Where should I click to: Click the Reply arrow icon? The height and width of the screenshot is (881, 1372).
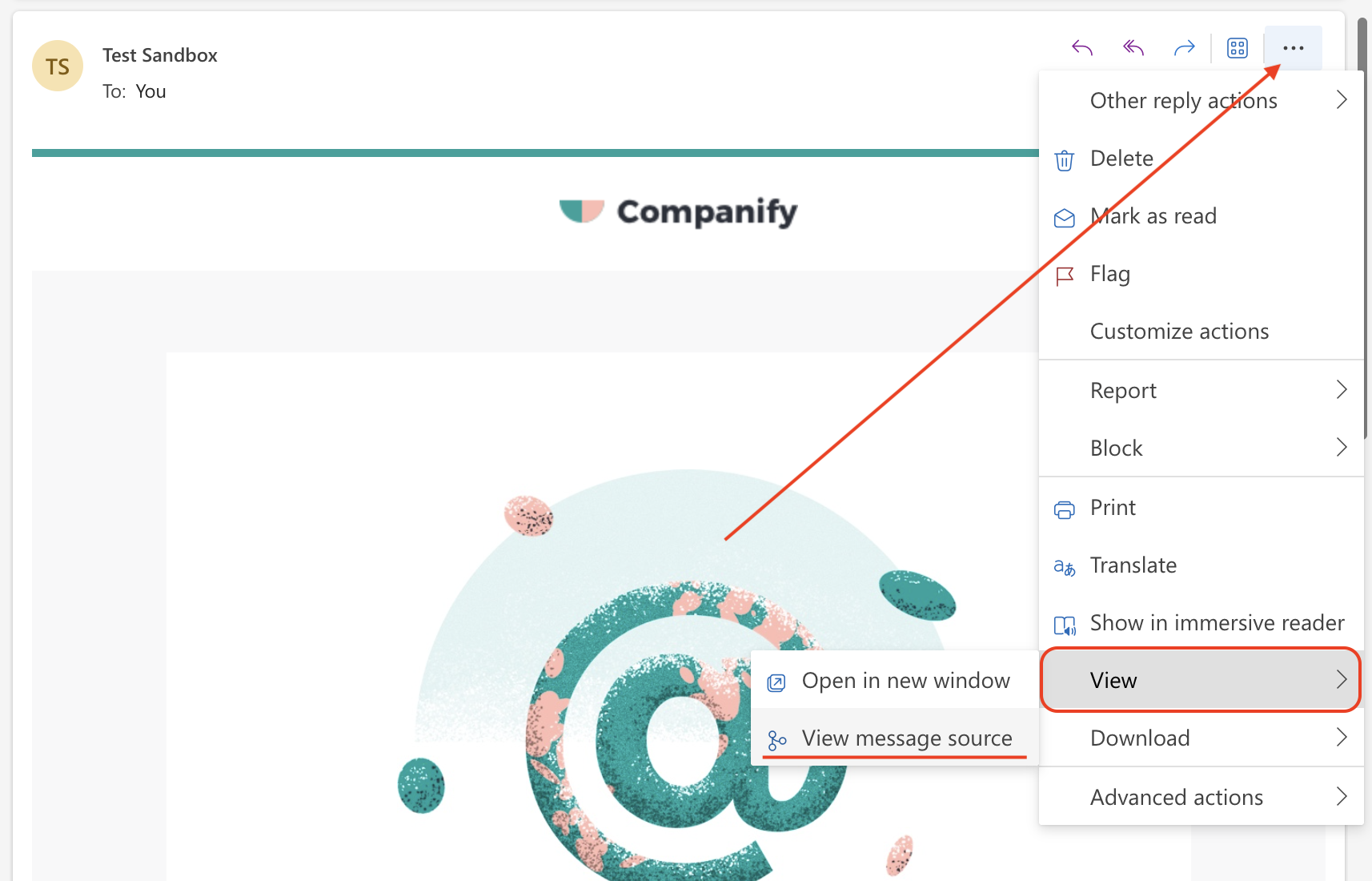click(1082, 48)
